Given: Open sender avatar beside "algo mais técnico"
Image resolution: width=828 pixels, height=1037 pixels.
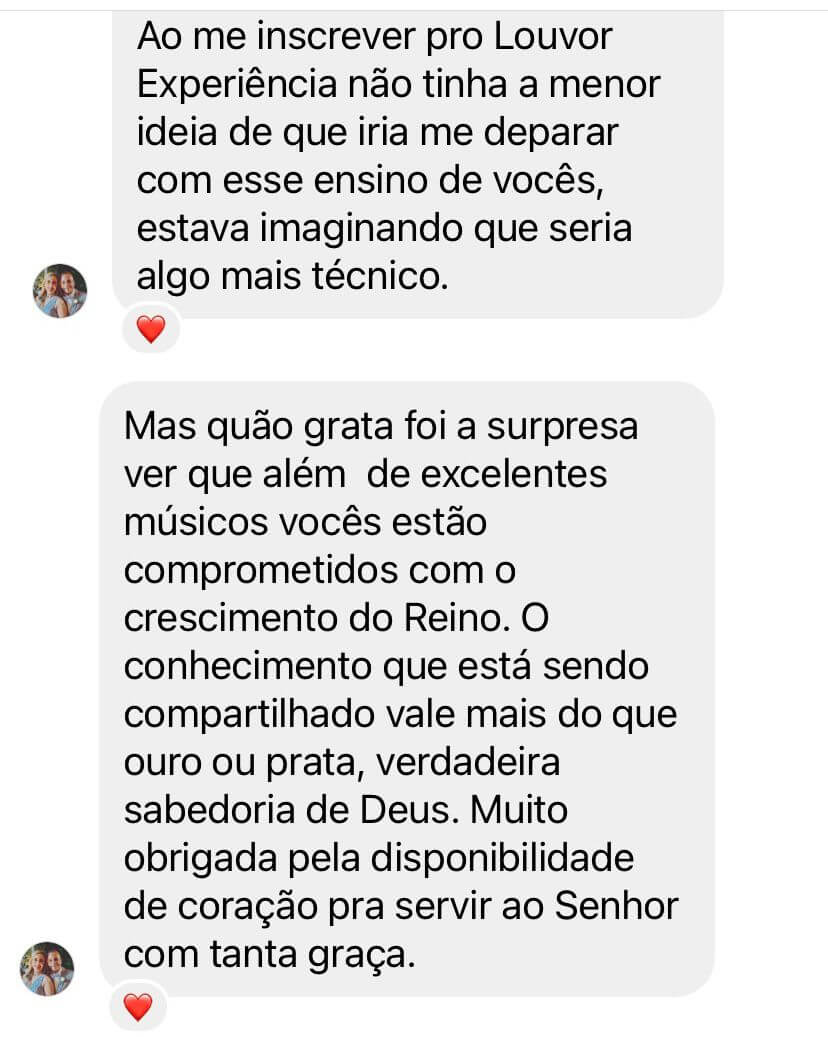Looking at the screenshot, I should click(x=60, y=290).
